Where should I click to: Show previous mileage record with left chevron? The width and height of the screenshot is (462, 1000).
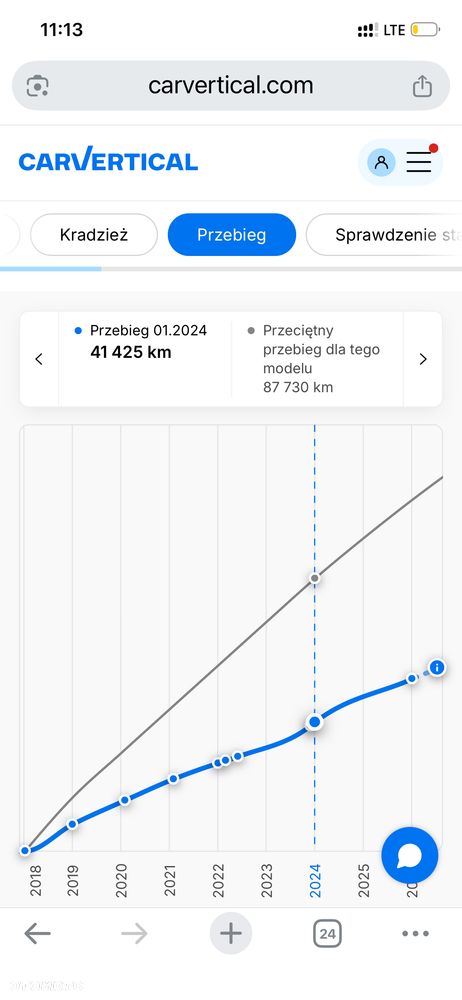(39, 359)
